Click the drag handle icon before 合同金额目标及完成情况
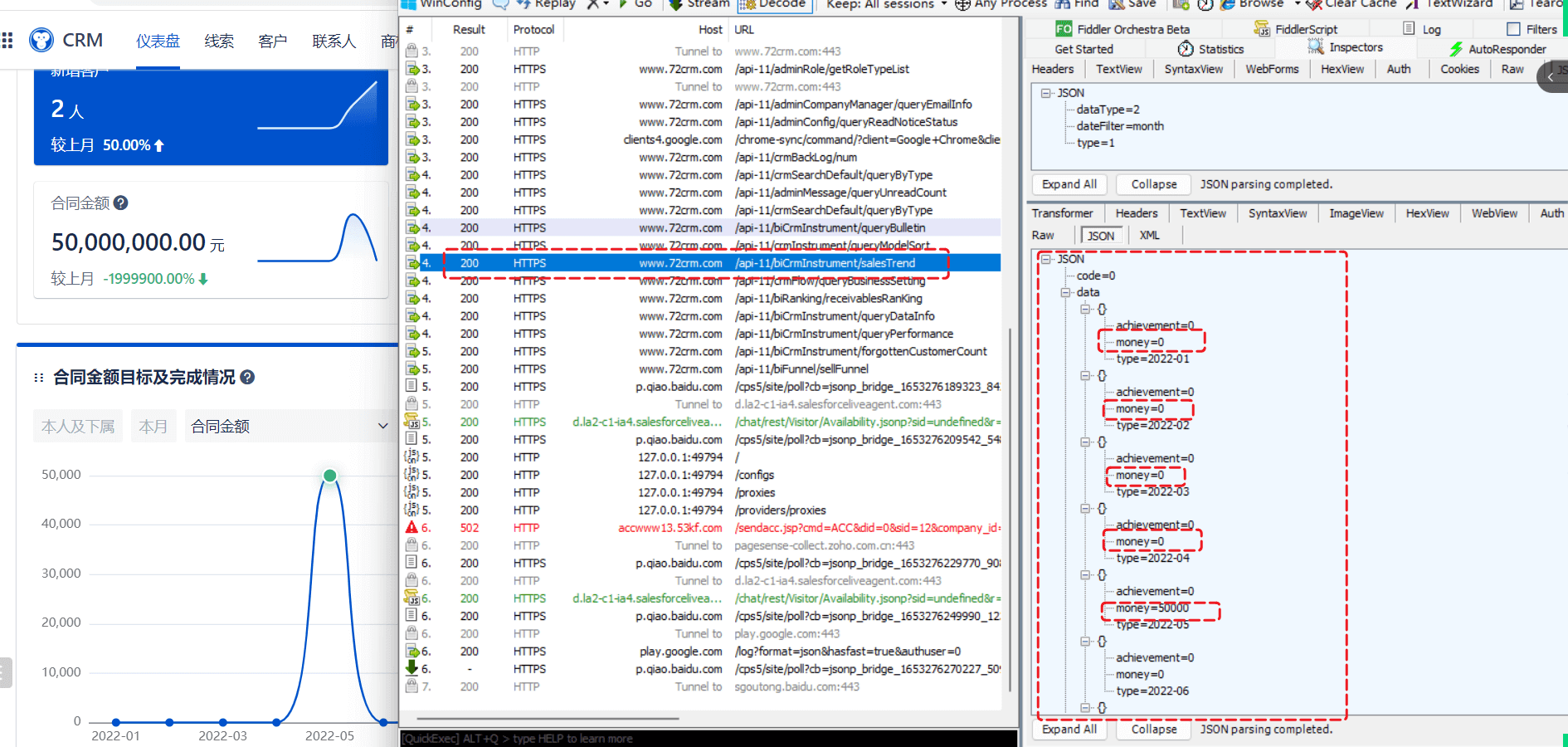 38,378
